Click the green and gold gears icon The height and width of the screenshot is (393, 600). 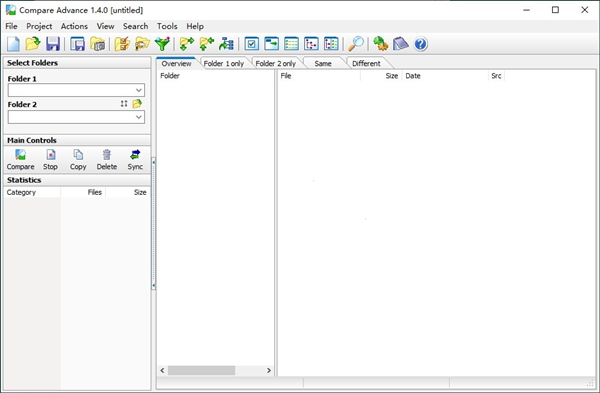(x=381, y=44)
